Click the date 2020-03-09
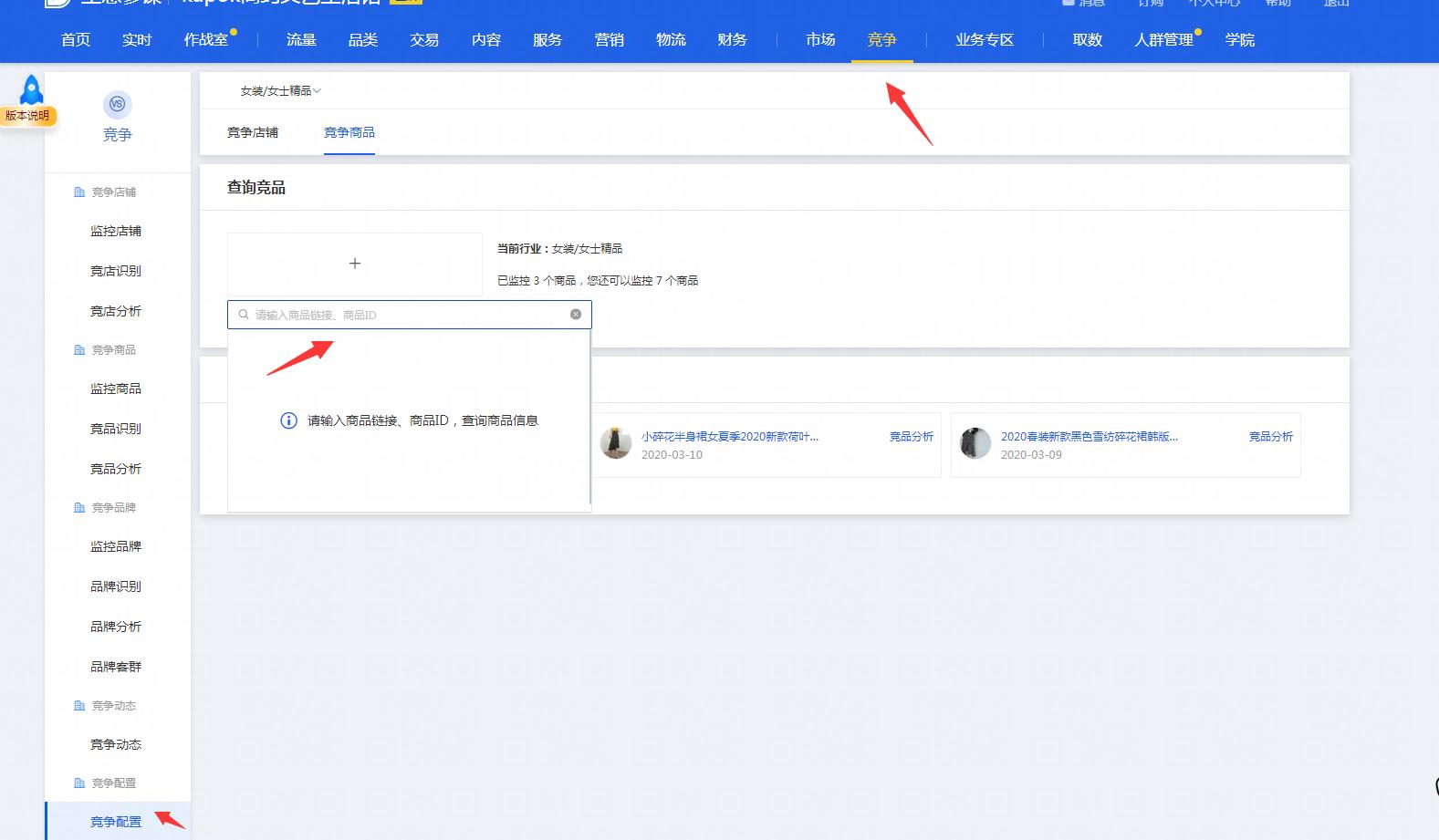Screen dimensions: 1439x840 (x=1031, y=455)
